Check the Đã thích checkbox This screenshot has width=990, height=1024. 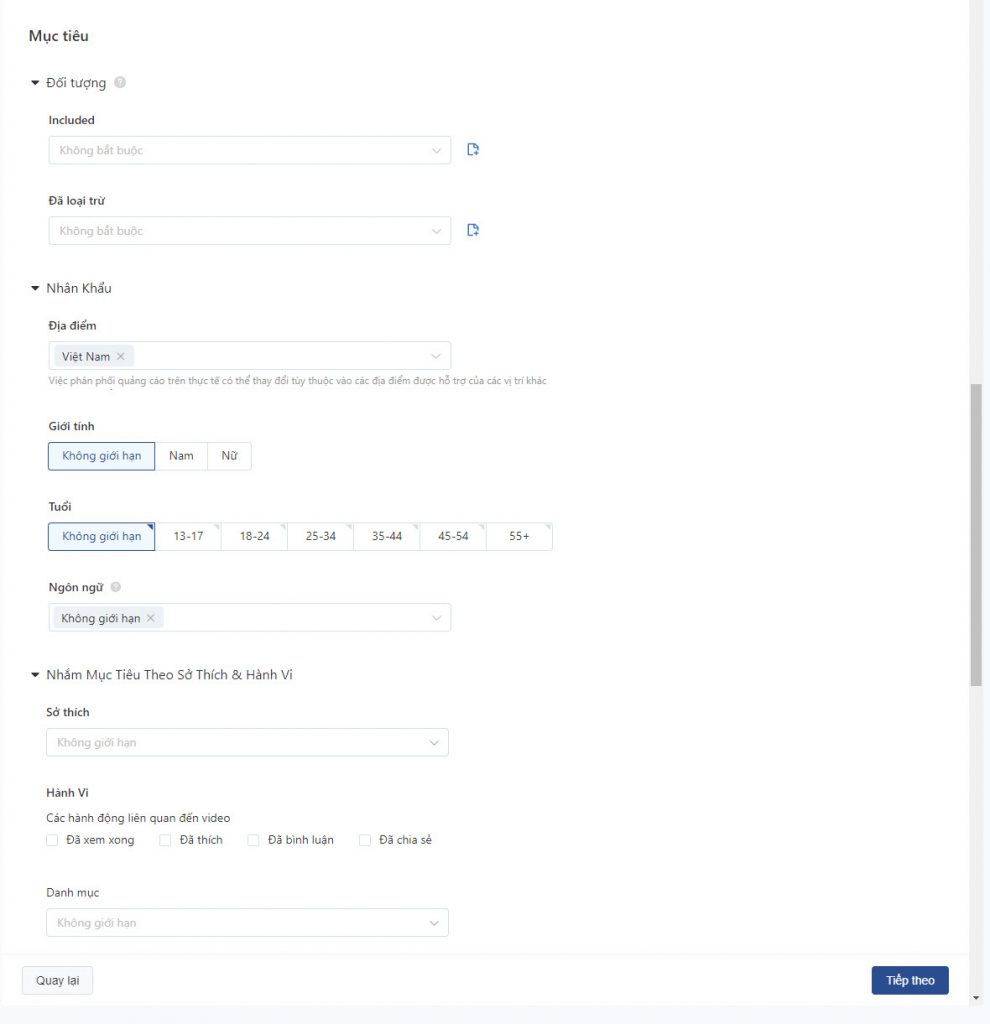click(165, 840)
